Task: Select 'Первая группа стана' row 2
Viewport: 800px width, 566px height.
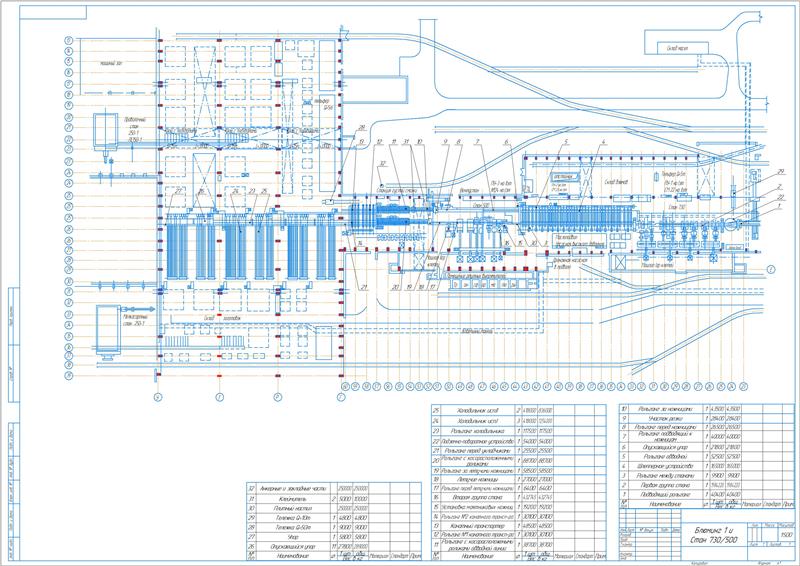Action: [x=665, y=485]
